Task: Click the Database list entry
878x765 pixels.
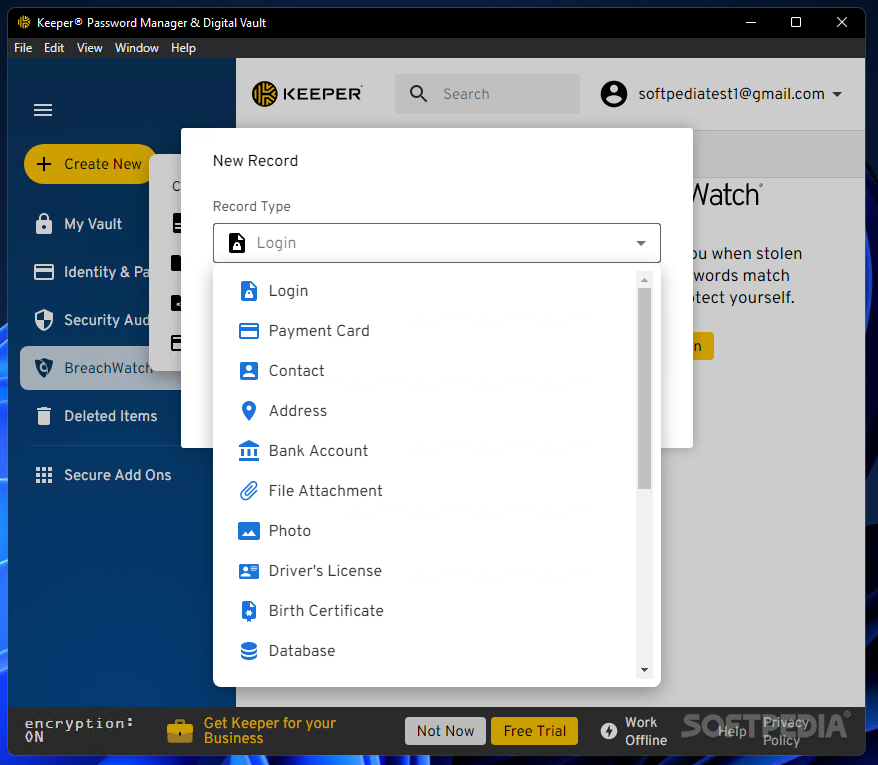Action: tap(424, 651)
